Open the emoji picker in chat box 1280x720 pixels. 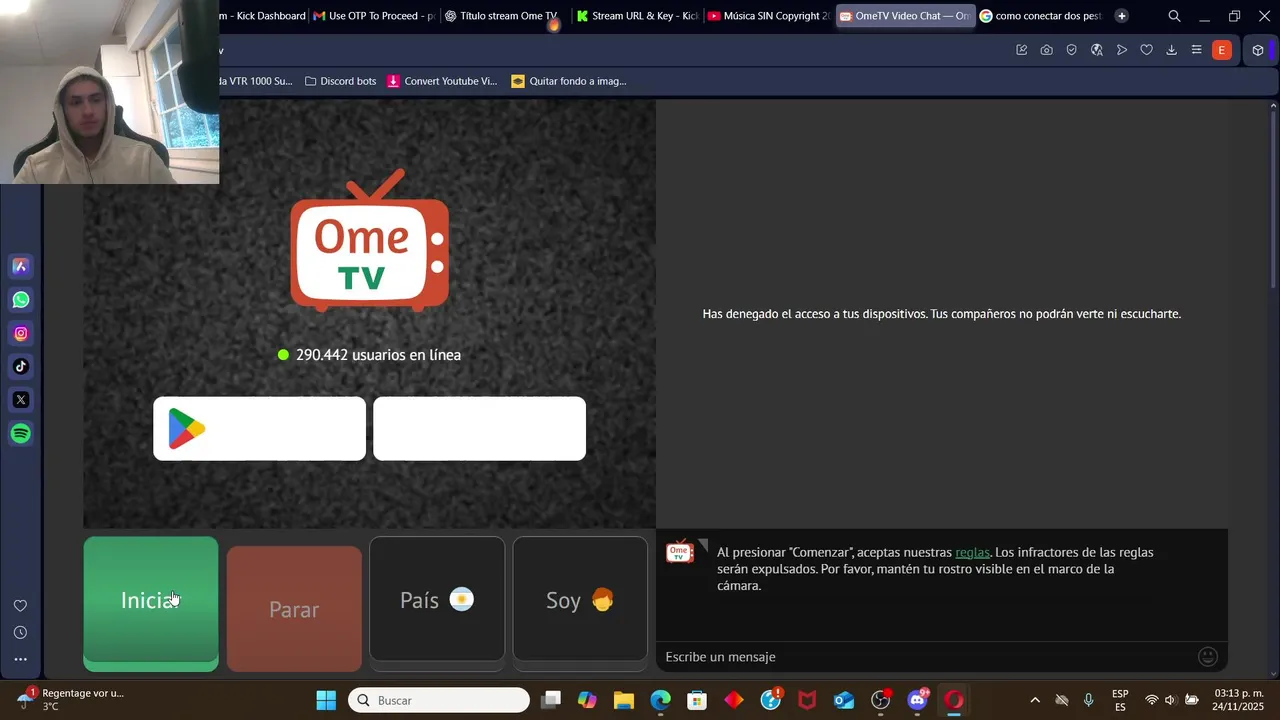coord(1208,657)
